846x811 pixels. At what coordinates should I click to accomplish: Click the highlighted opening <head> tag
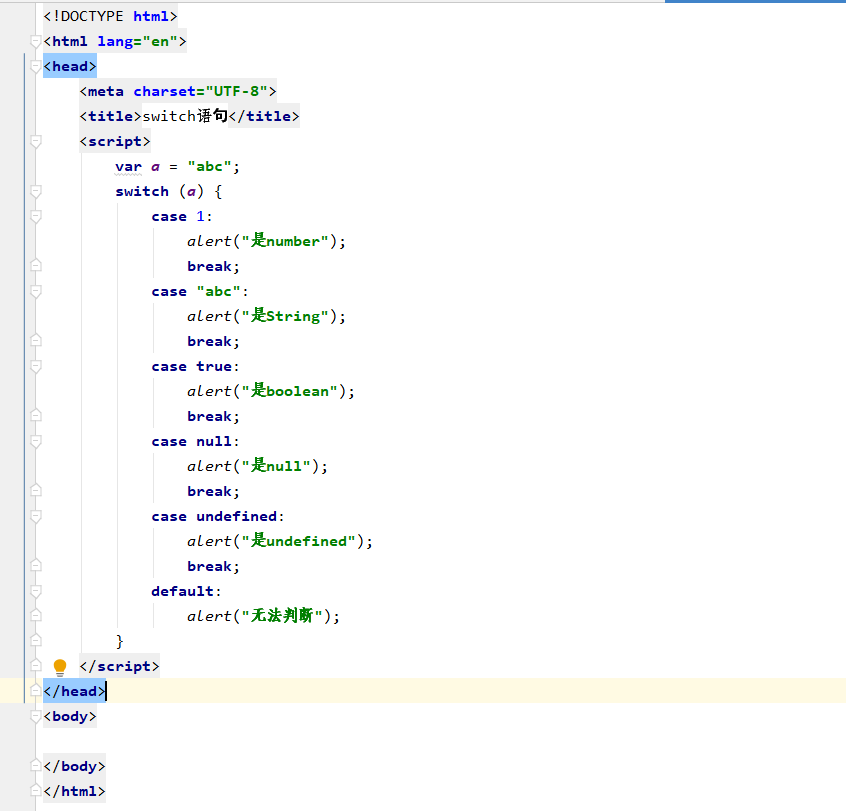click(70, 66)
